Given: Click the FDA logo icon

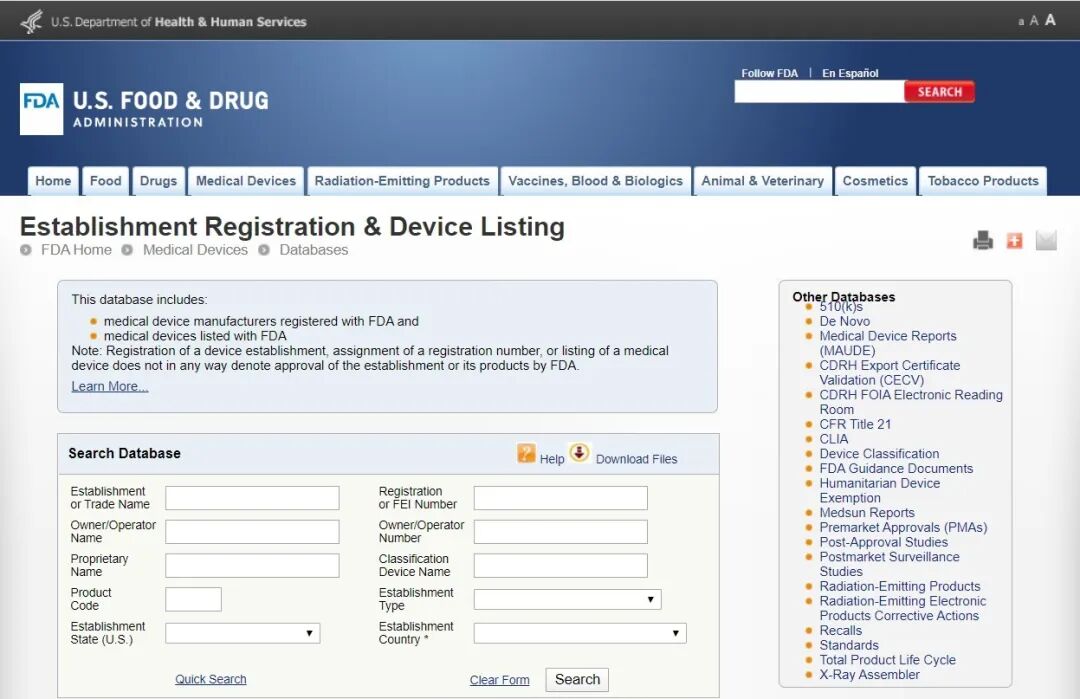Looking at the screenshot, I should click(x=41, y=109).
